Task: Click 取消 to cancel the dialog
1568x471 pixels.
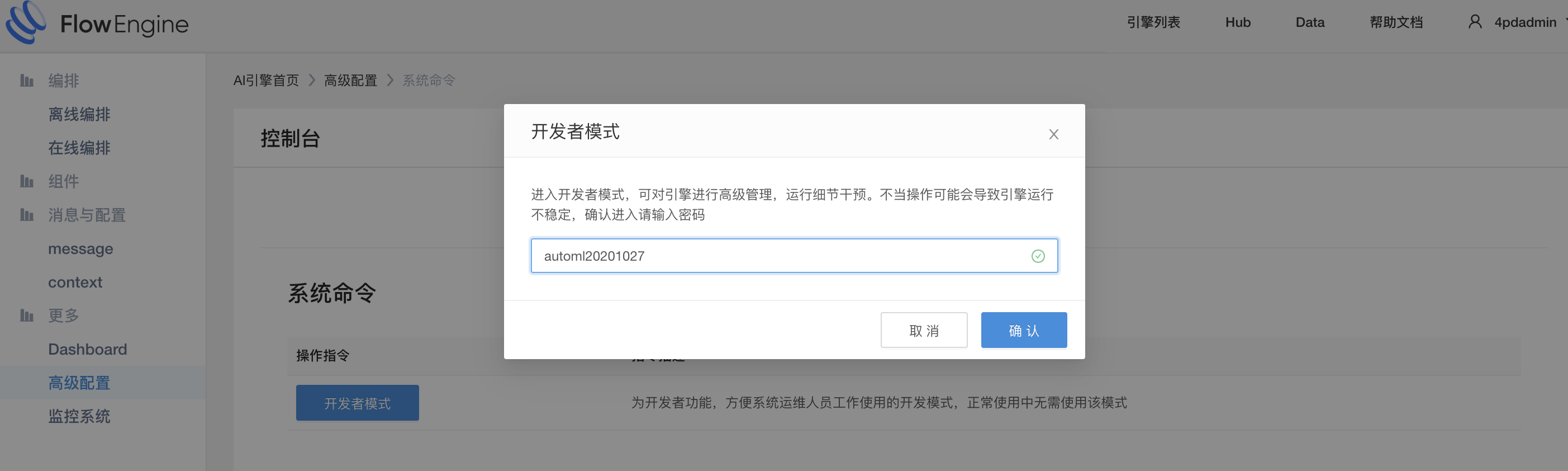Action: [923, 330]
